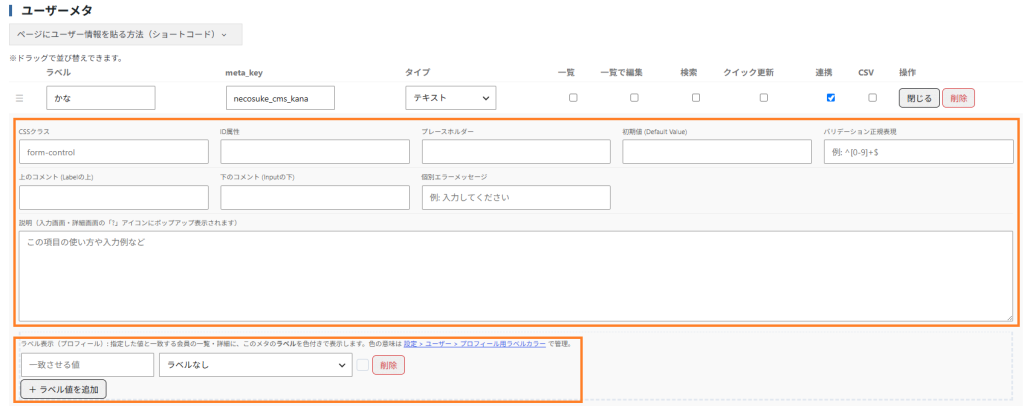Screen dimensions: 1024x406
Task: Tick the CSV checkbox
Action: click(x=872, y=98)
